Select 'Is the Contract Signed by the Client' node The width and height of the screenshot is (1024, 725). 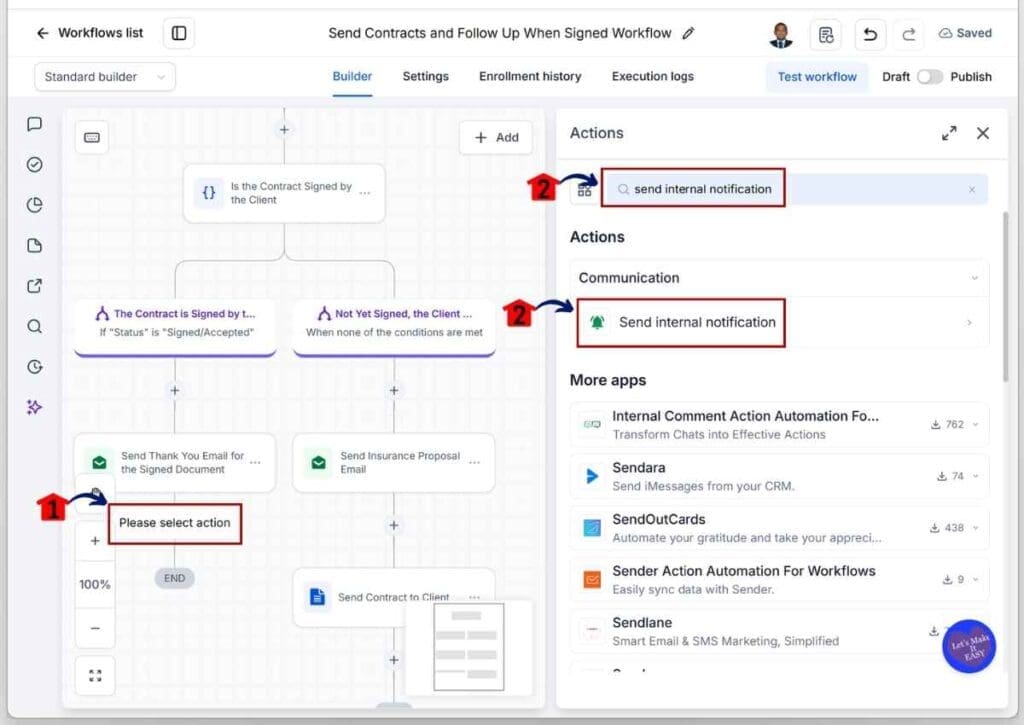(284, 193)
